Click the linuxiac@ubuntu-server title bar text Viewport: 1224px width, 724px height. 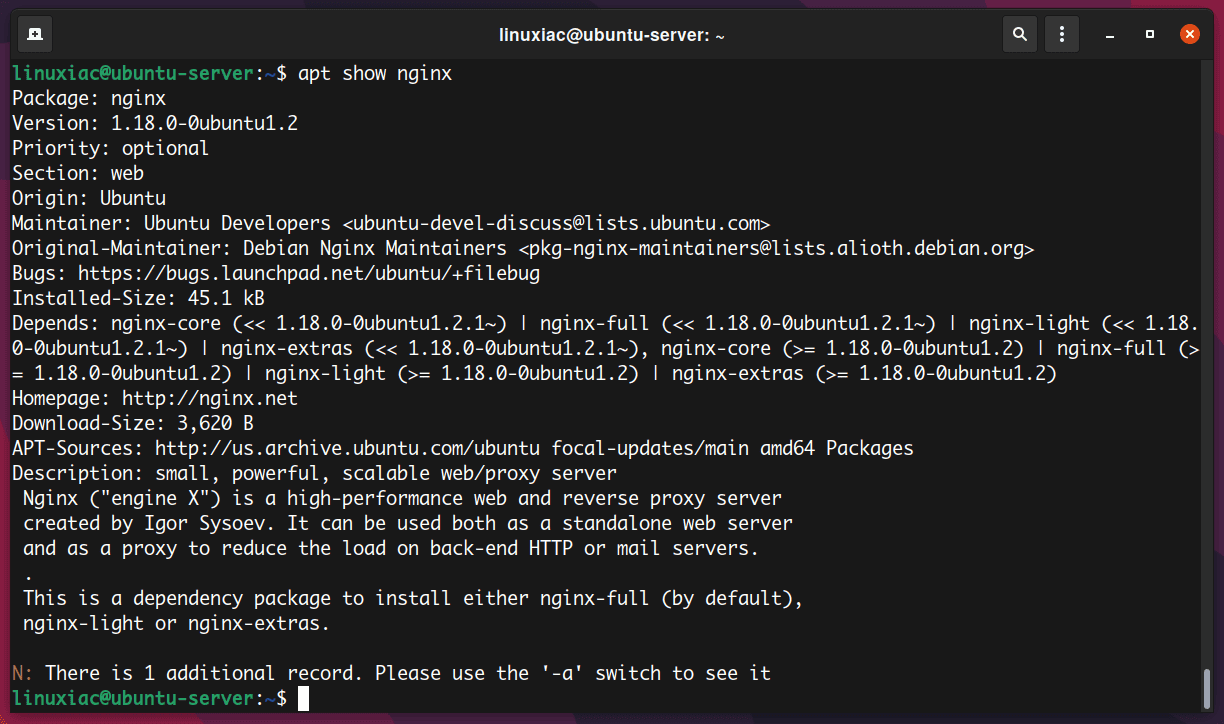(x=612, y=33)
